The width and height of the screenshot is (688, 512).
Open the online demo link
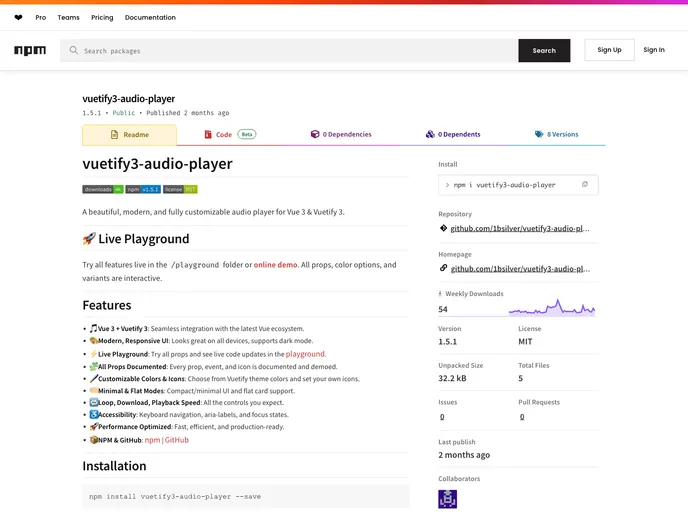pos(276,265)
